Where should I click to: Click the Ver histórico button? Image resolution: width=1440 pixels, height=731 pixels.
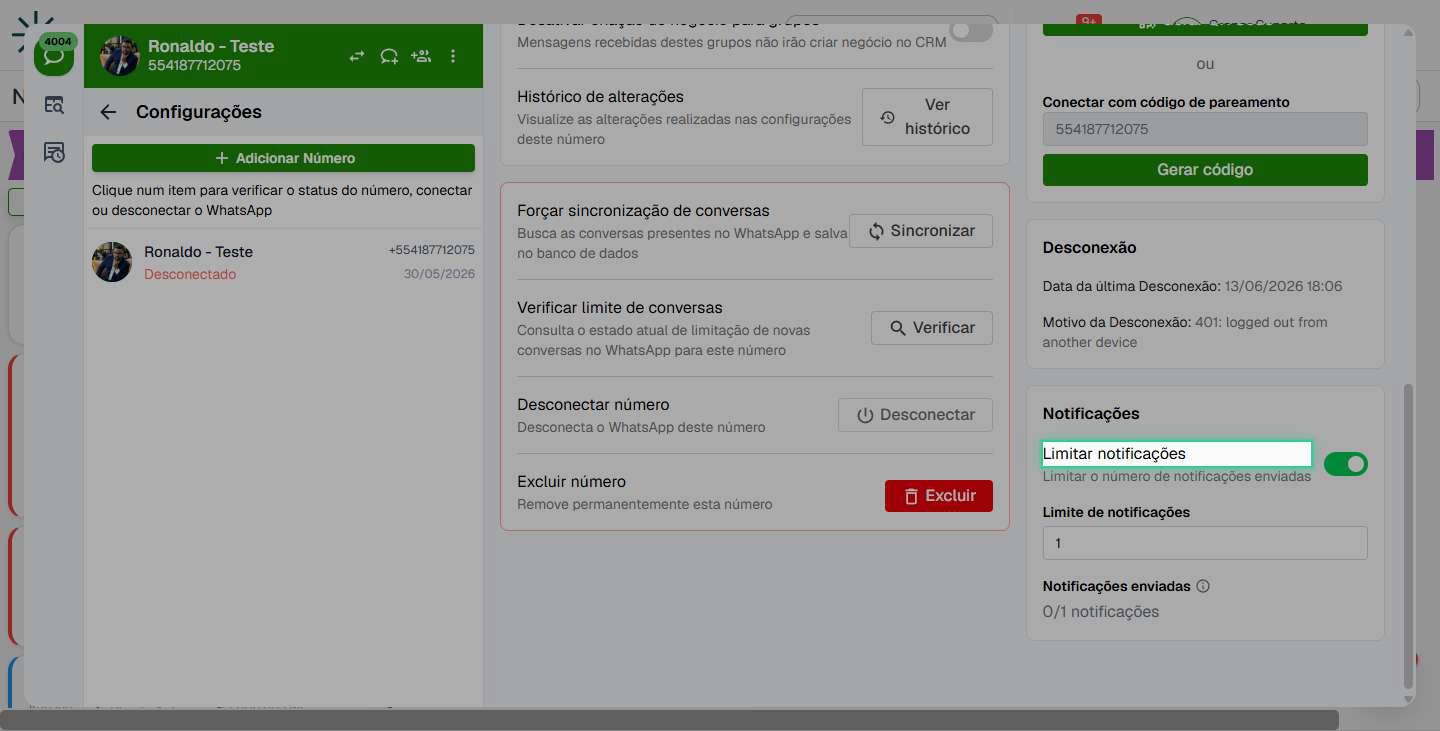(x=927, y=117)
